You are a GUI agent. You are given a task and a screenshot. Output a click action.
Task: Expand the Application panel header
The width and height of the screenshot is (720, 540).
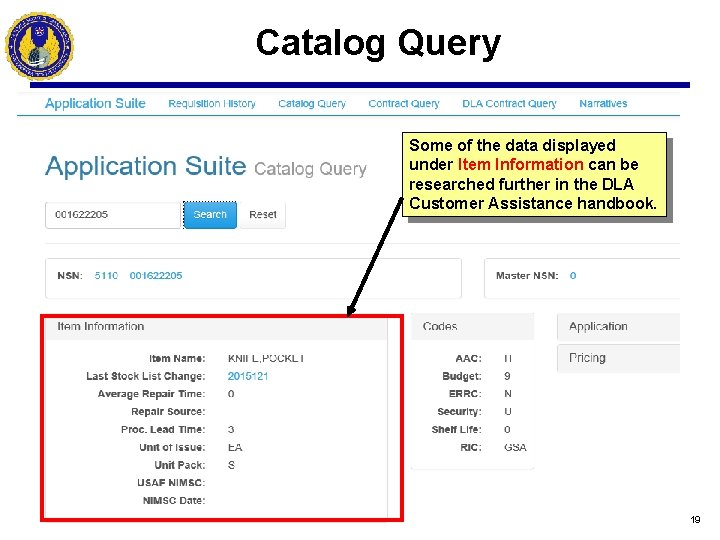pyautogui.click(x=618, y=326)
